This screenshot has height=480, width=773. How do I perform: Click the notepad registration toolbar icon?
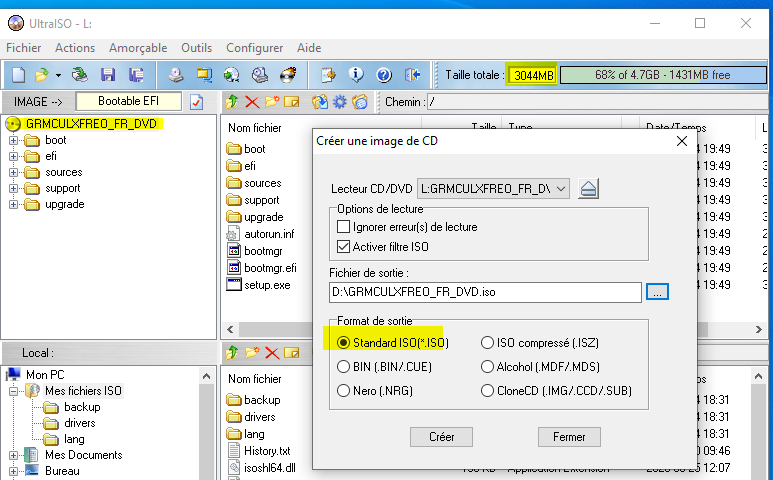328,75
